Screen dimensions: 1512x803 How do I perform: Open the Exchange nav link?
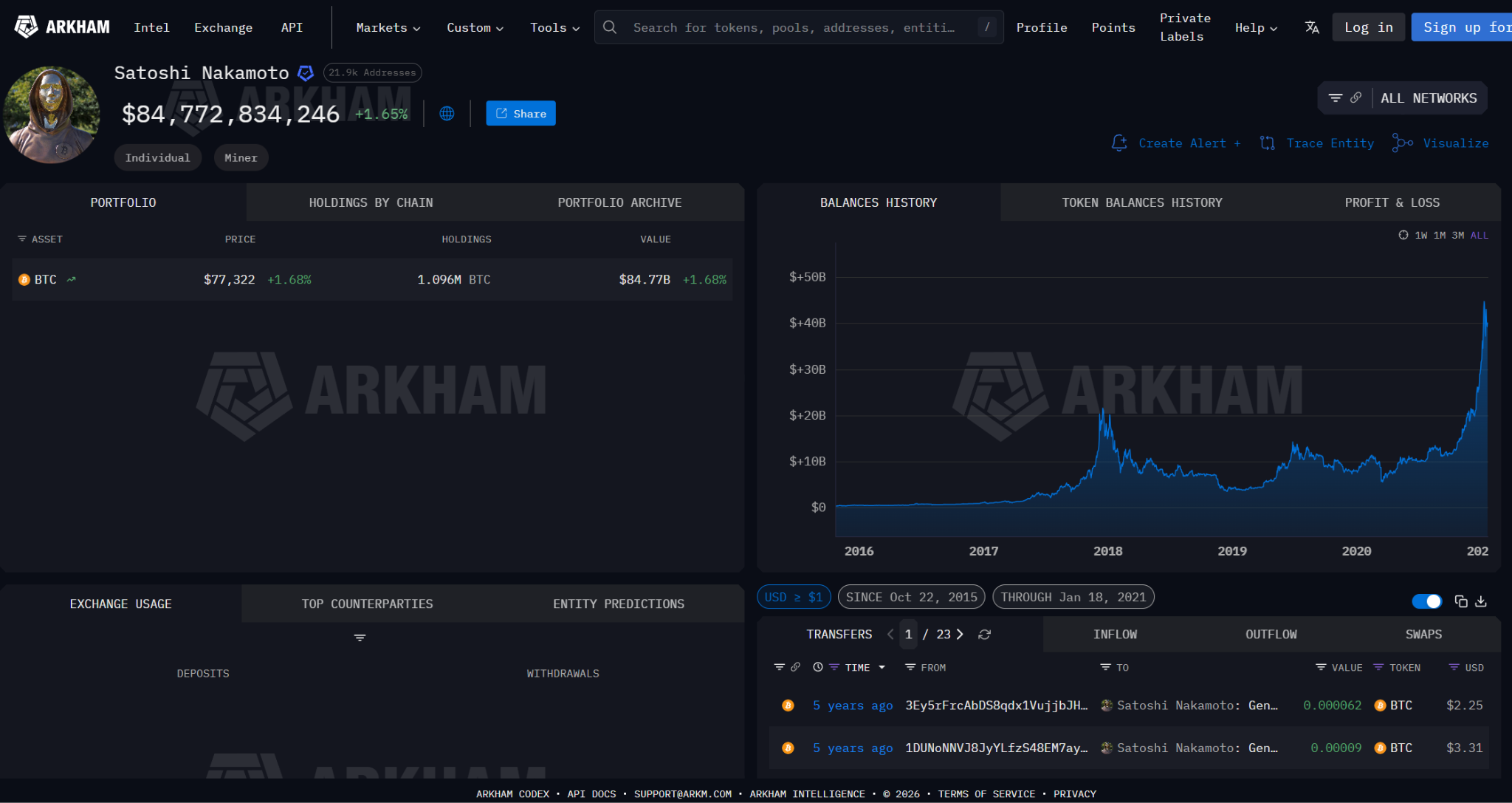pyautogui.click(x=223, y=27)
